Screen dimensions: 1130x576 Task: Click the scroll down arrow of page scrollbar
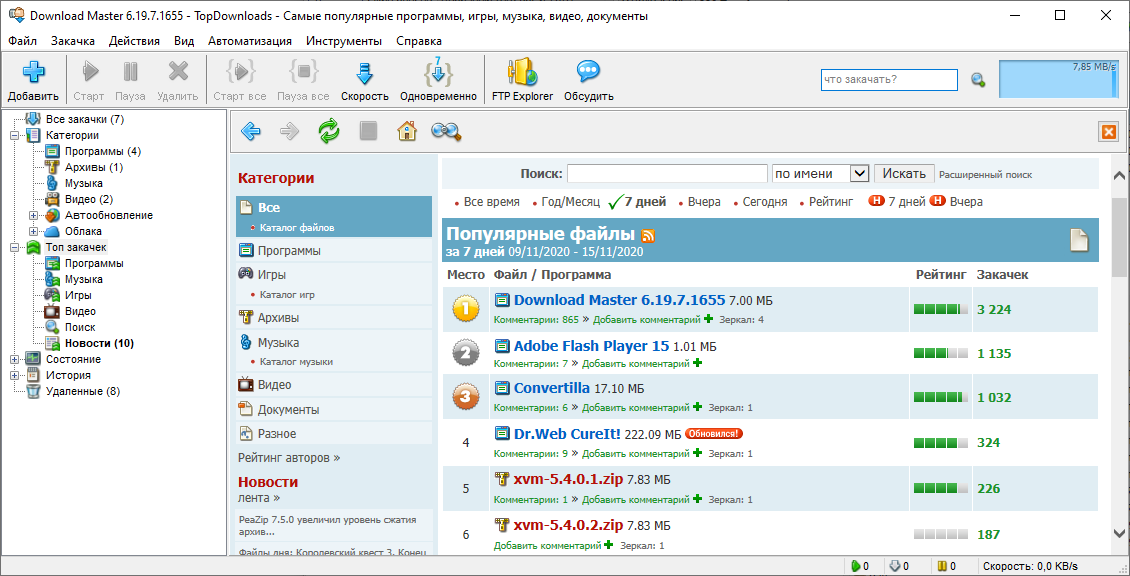coord(1119,533)
